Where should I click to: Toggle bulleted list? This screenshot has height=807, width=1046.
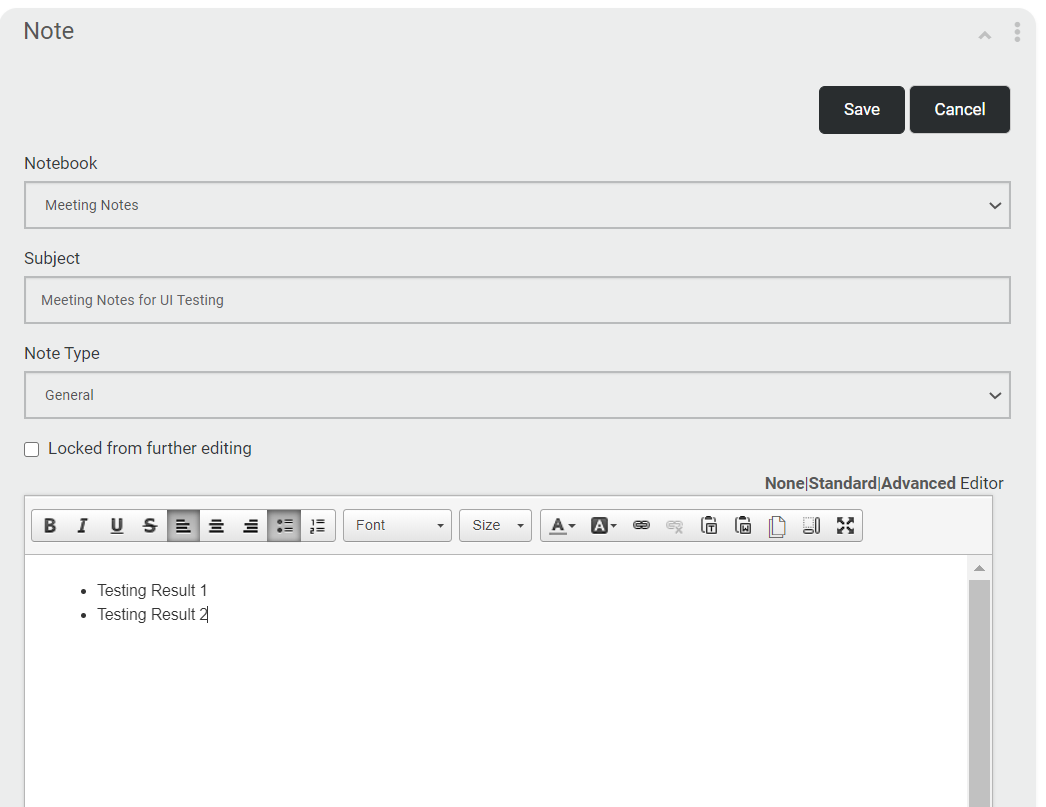284,526
